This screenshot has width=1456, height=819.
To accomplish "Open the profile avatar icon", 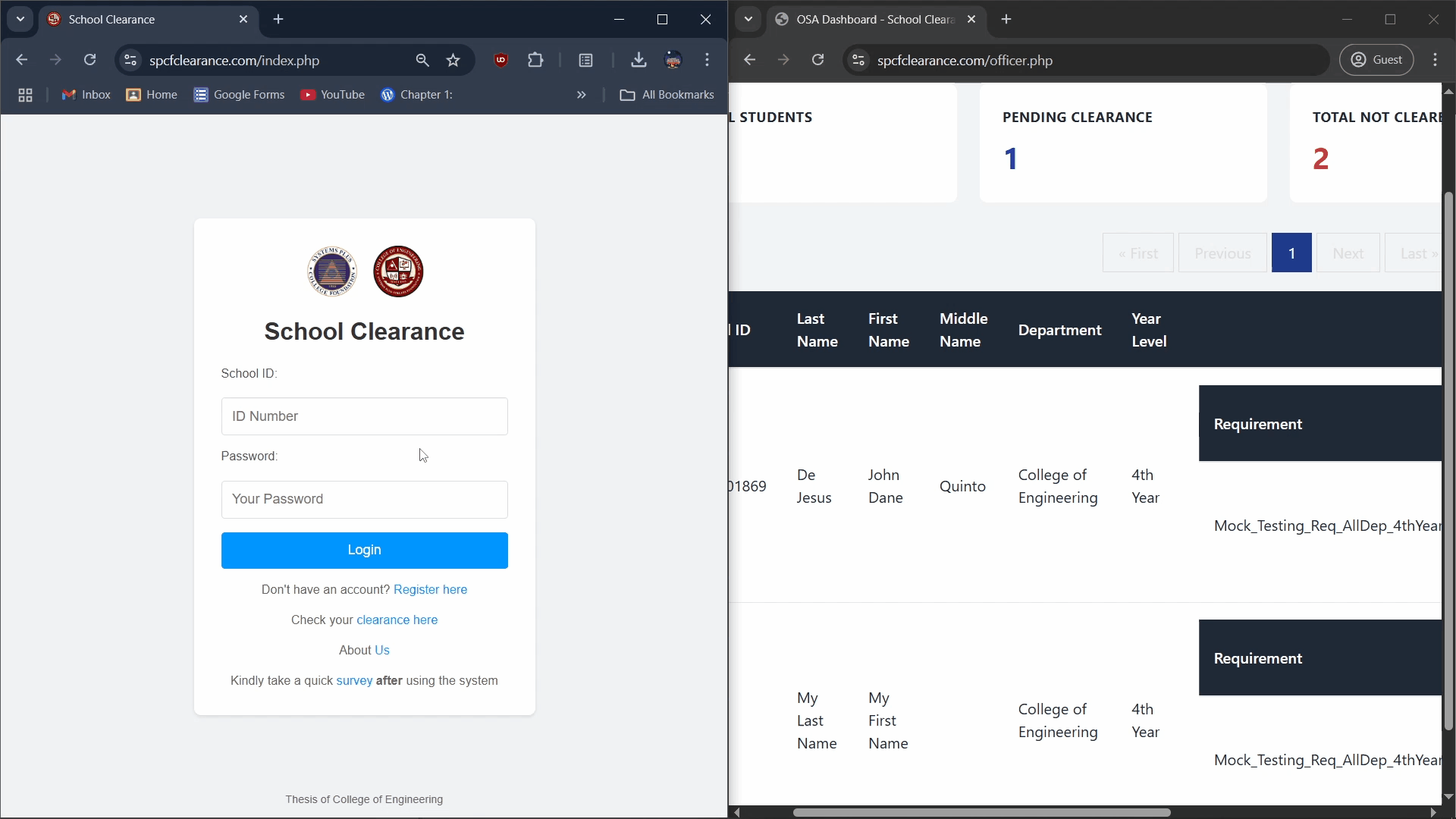I will (674, 60).
